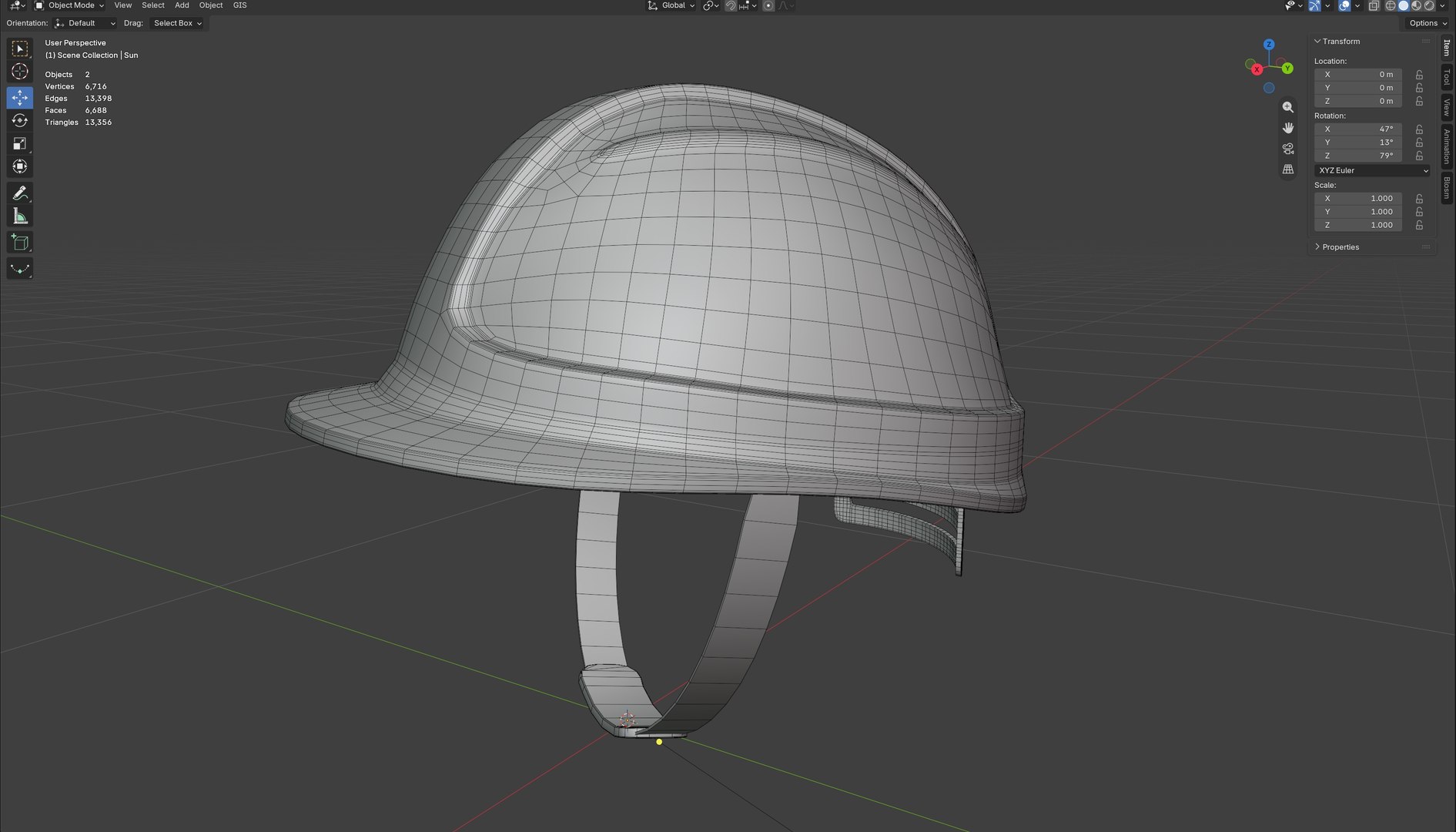Viewport: 1456px width, 832px height.
Task: Open the Add menu
Action: 182,5
